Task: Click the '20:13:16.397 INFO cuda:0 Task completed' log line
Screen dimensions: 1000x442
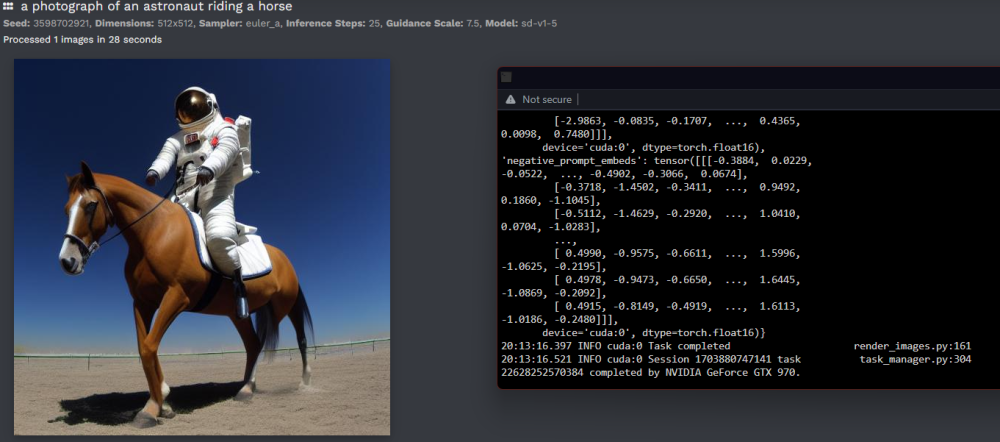Action: tap(616, 346)
